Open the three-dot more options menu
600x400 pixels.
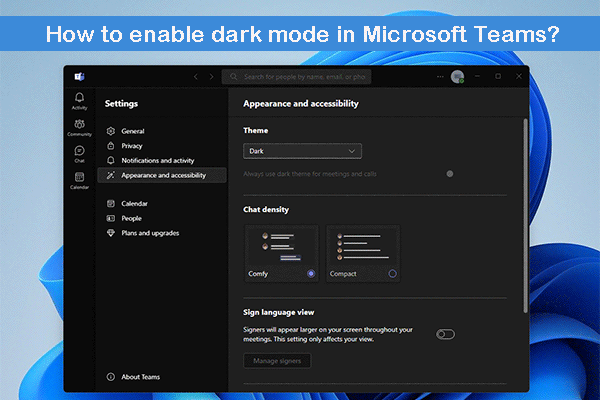click(x=440, y=77)
